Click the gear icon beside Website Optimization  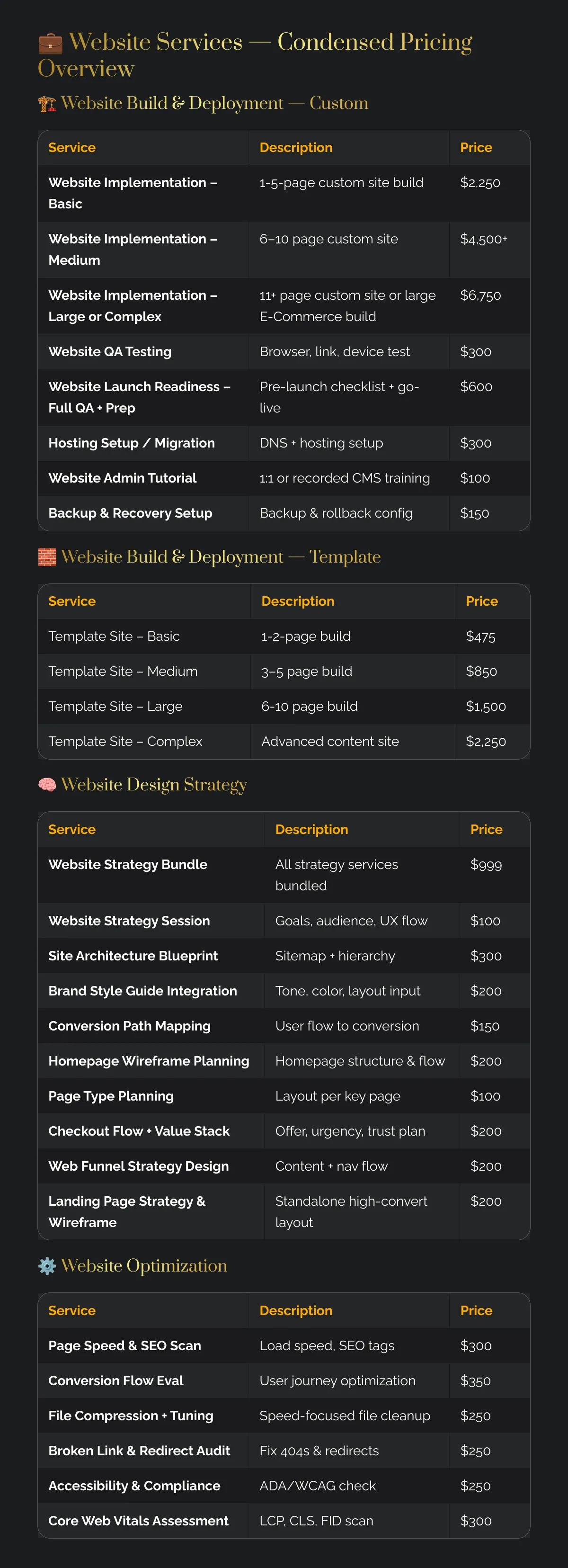[47, 1266]
